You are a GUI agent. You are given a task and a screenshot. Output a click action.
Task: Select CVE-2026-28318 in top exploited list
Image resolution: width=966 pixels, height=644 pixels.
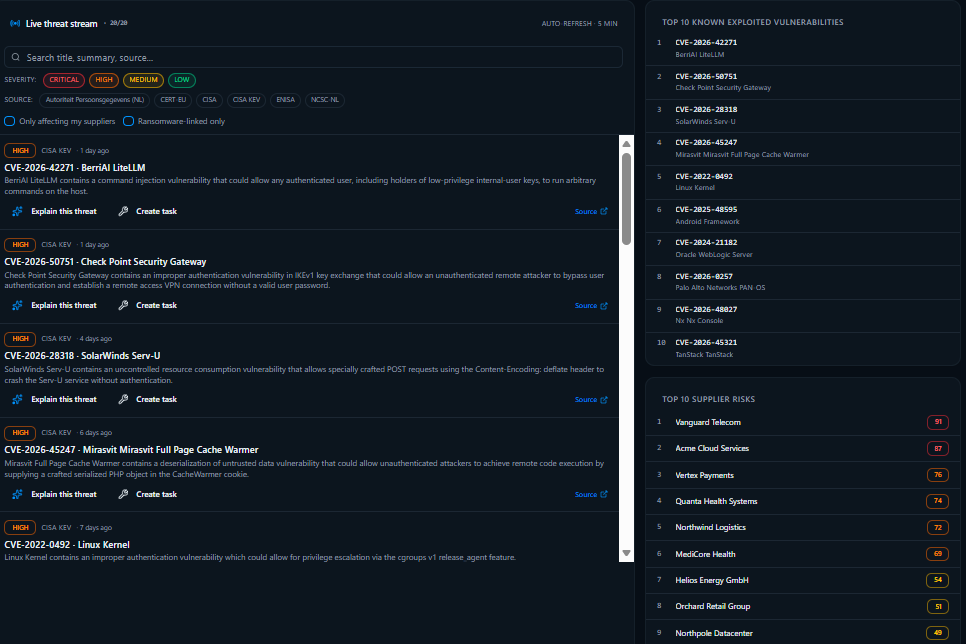coord(803,115)
